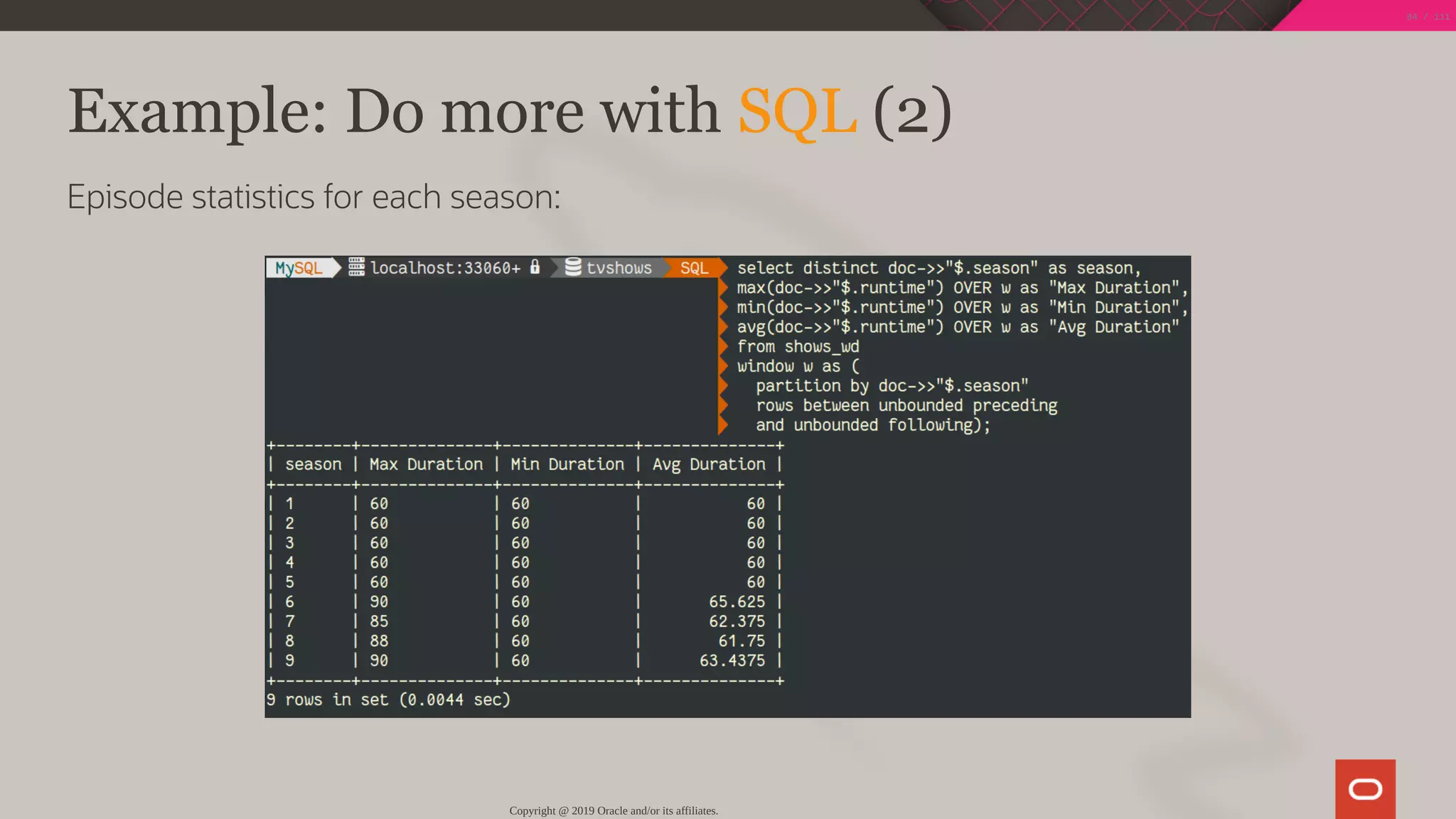Viewport: 1456px width, 819px height.
Task: Click the database cylinder icon beside tvshows
Action: pos(573,267)
